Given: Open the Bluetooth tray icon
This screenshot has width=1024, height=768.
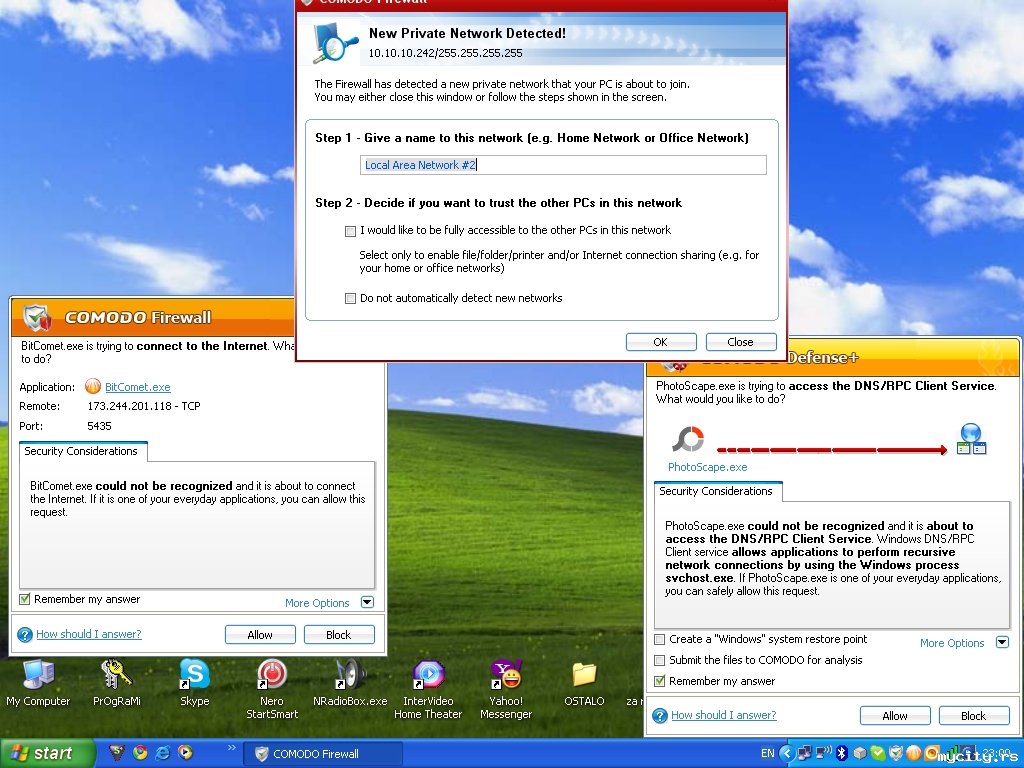Looking at the screenshot, I should click(x=842, y=753).
